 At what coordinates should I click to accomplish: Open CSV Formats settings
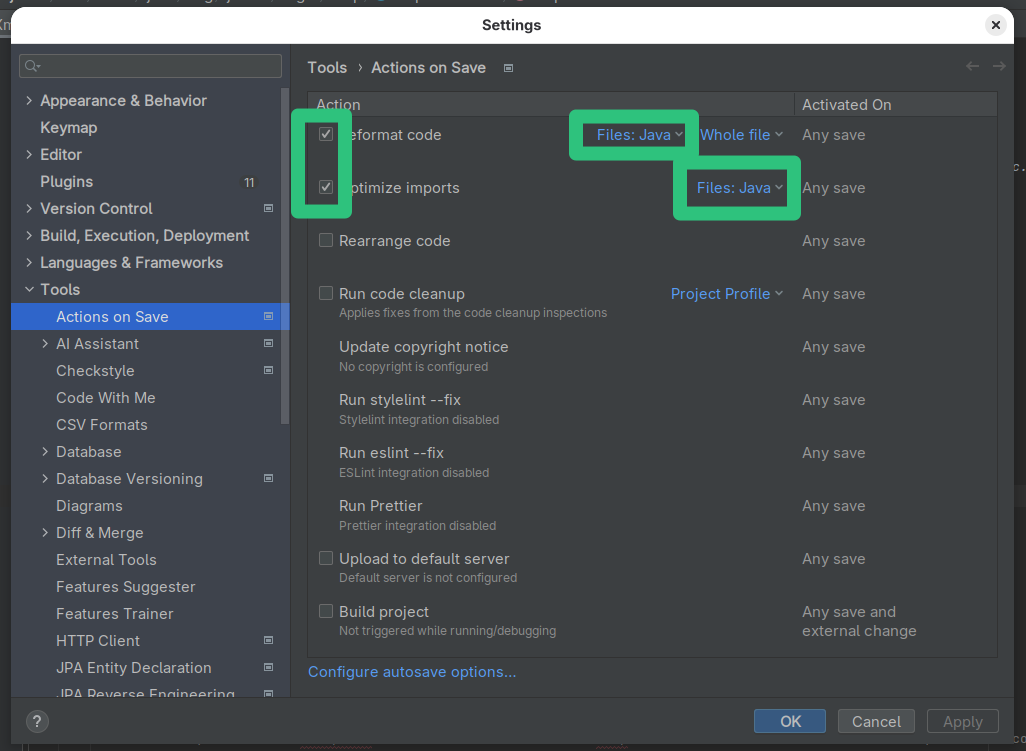click(102, 425)
